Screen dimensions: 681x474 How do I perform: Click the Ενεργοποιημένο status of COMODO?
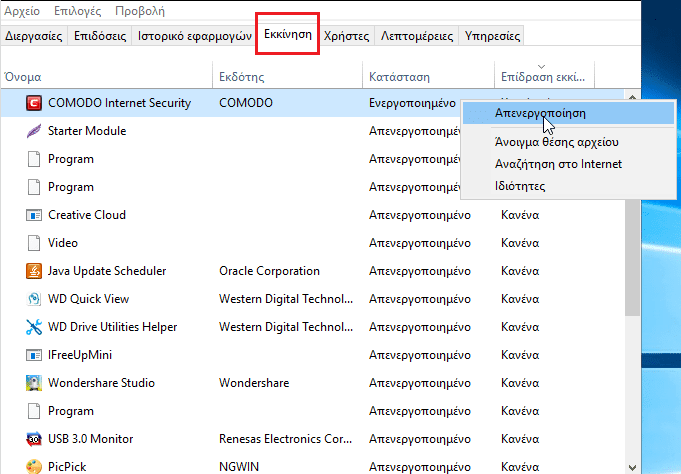[412, 103]
